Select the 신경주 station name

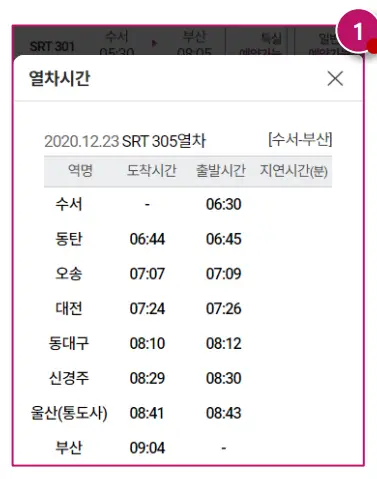69,378
